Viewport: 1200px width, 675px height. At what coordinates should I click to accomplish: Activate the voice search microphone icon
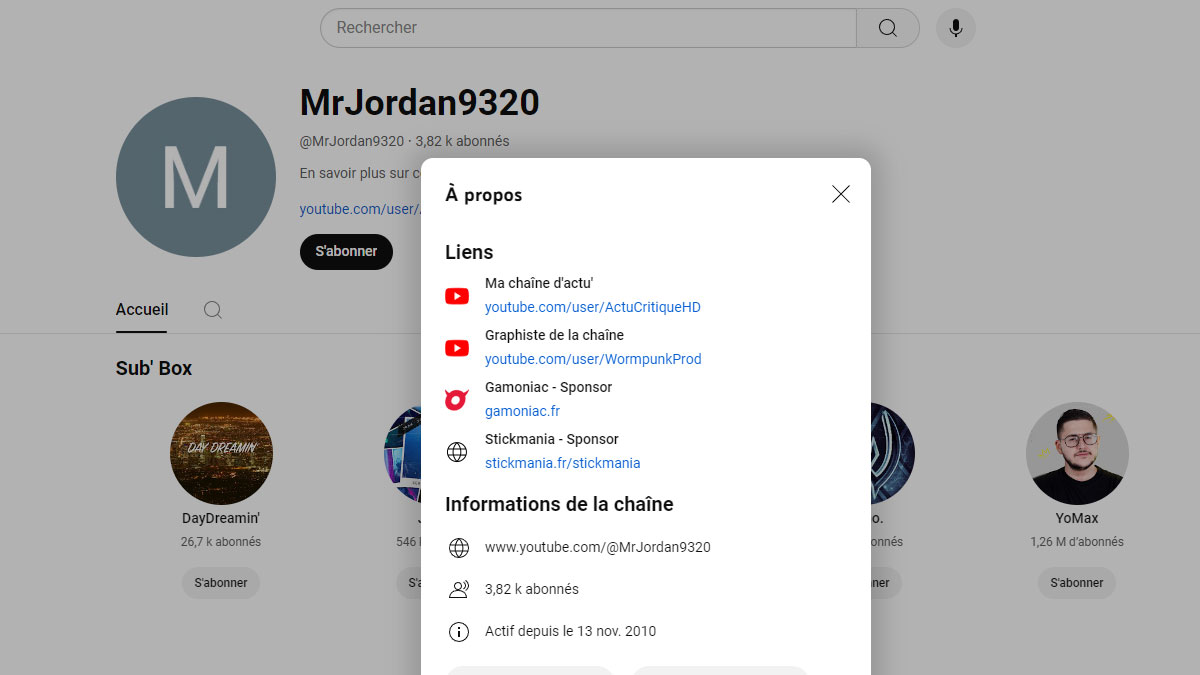click(x=955, y=28)
